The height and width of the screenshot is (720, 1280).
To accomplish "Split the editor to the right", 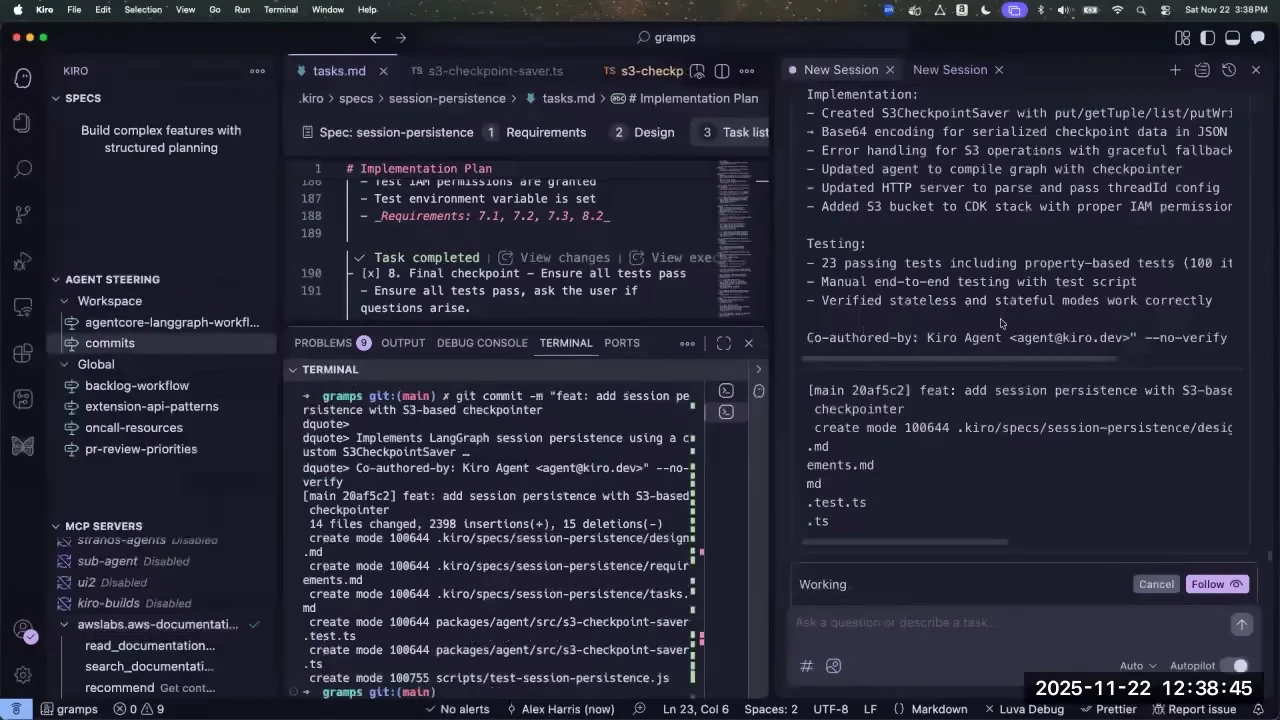I will (x=722, y=71).
